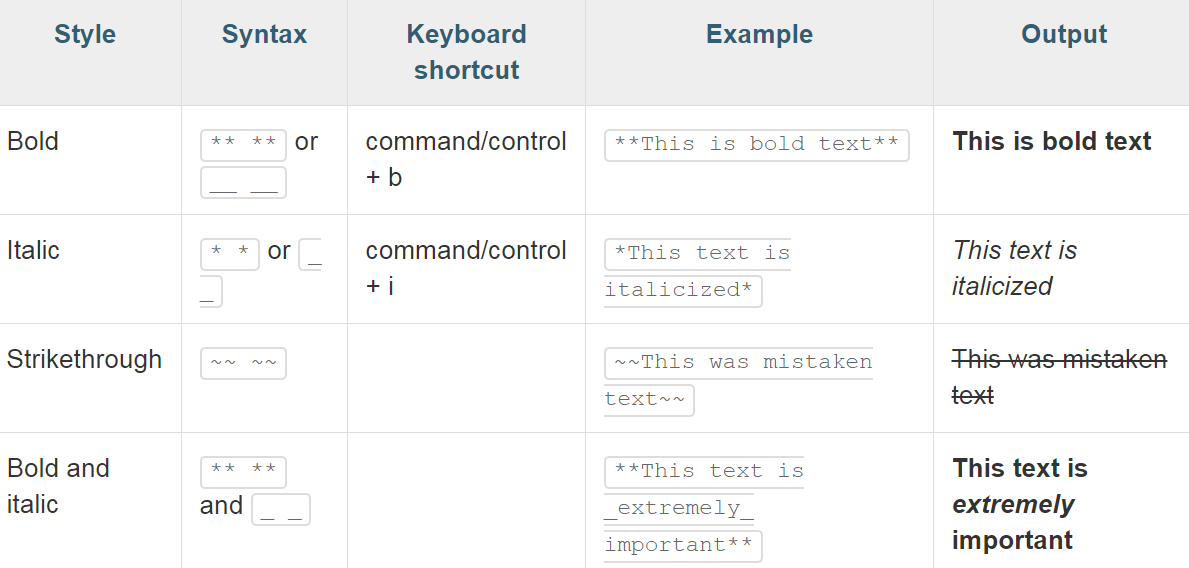Click the Example column header

pos(759,34)
